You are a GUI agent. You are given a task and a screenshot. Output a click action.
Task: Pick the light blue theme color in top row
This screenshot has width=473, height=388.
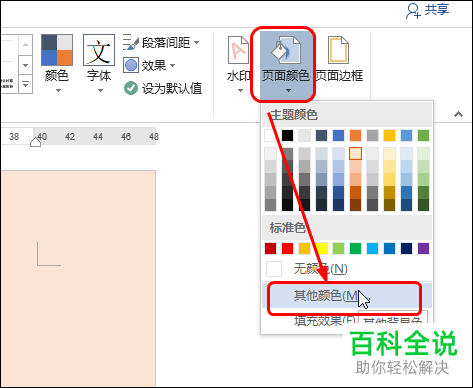tap(406, 136)
